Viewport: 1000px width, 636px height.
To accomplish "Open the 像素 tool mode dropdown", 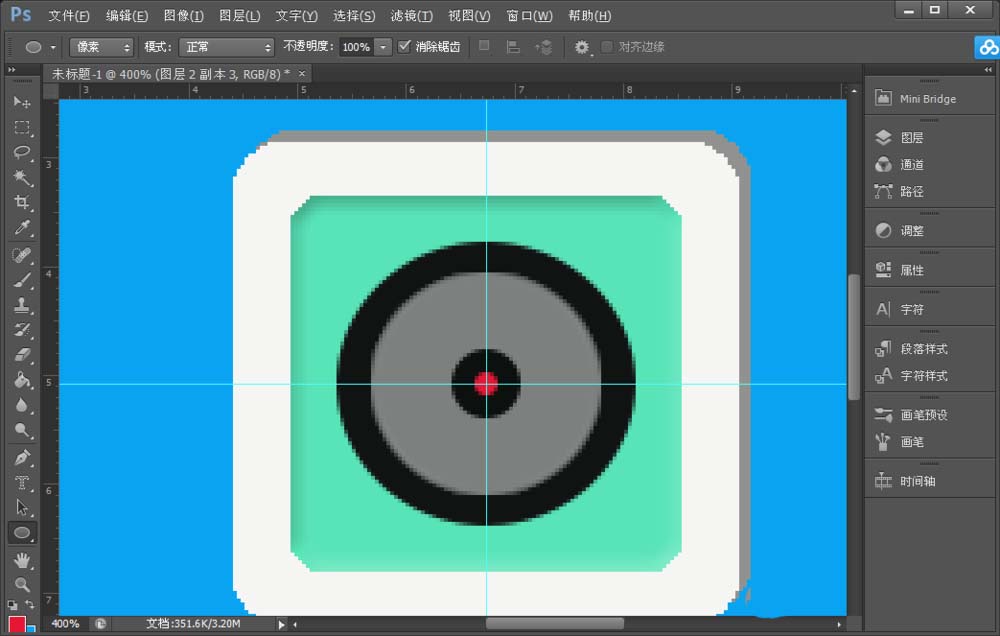I will coord(101,47).
